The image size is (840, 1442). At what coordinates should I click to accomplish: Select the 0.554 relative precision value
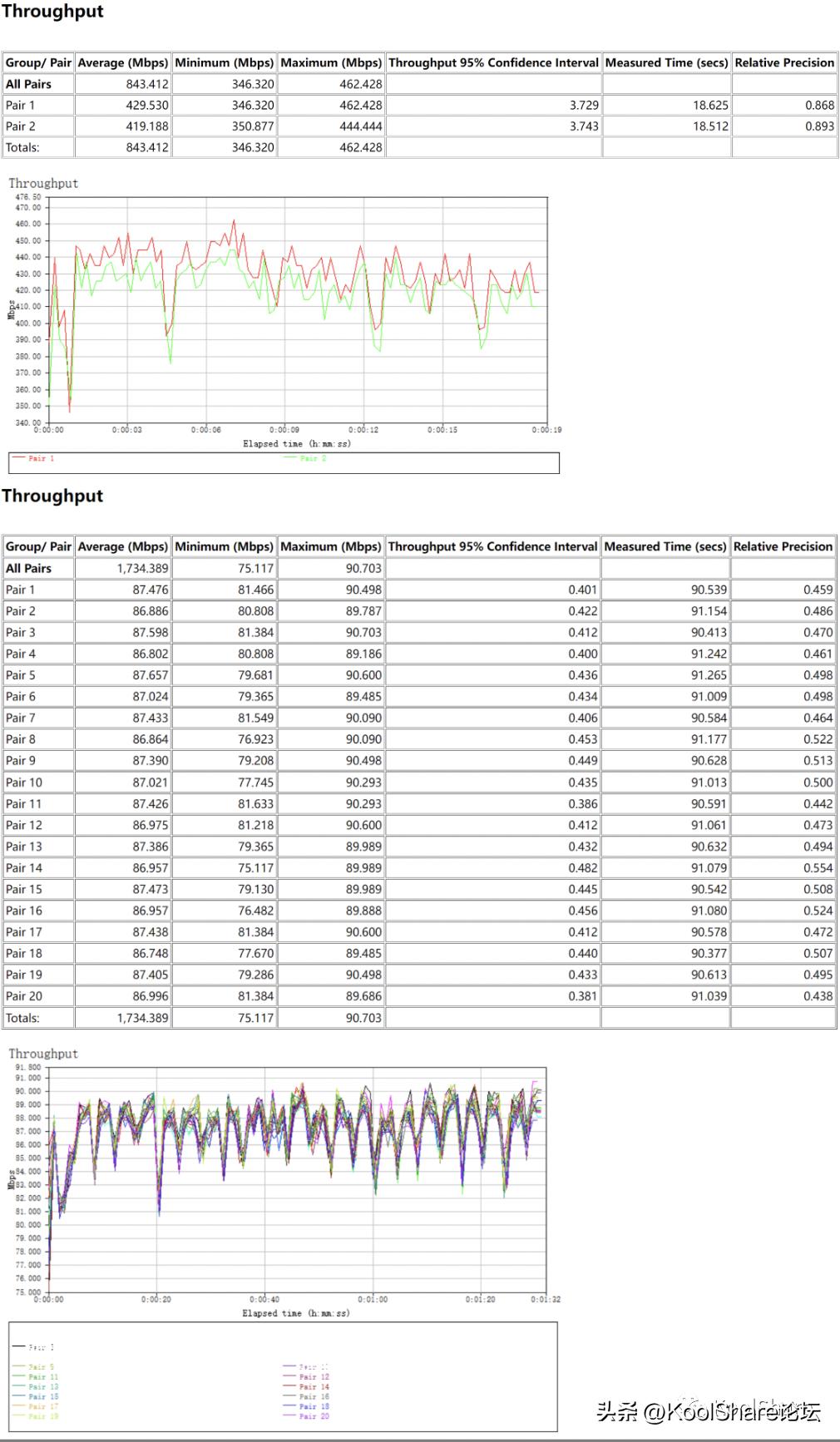[818, 868]
